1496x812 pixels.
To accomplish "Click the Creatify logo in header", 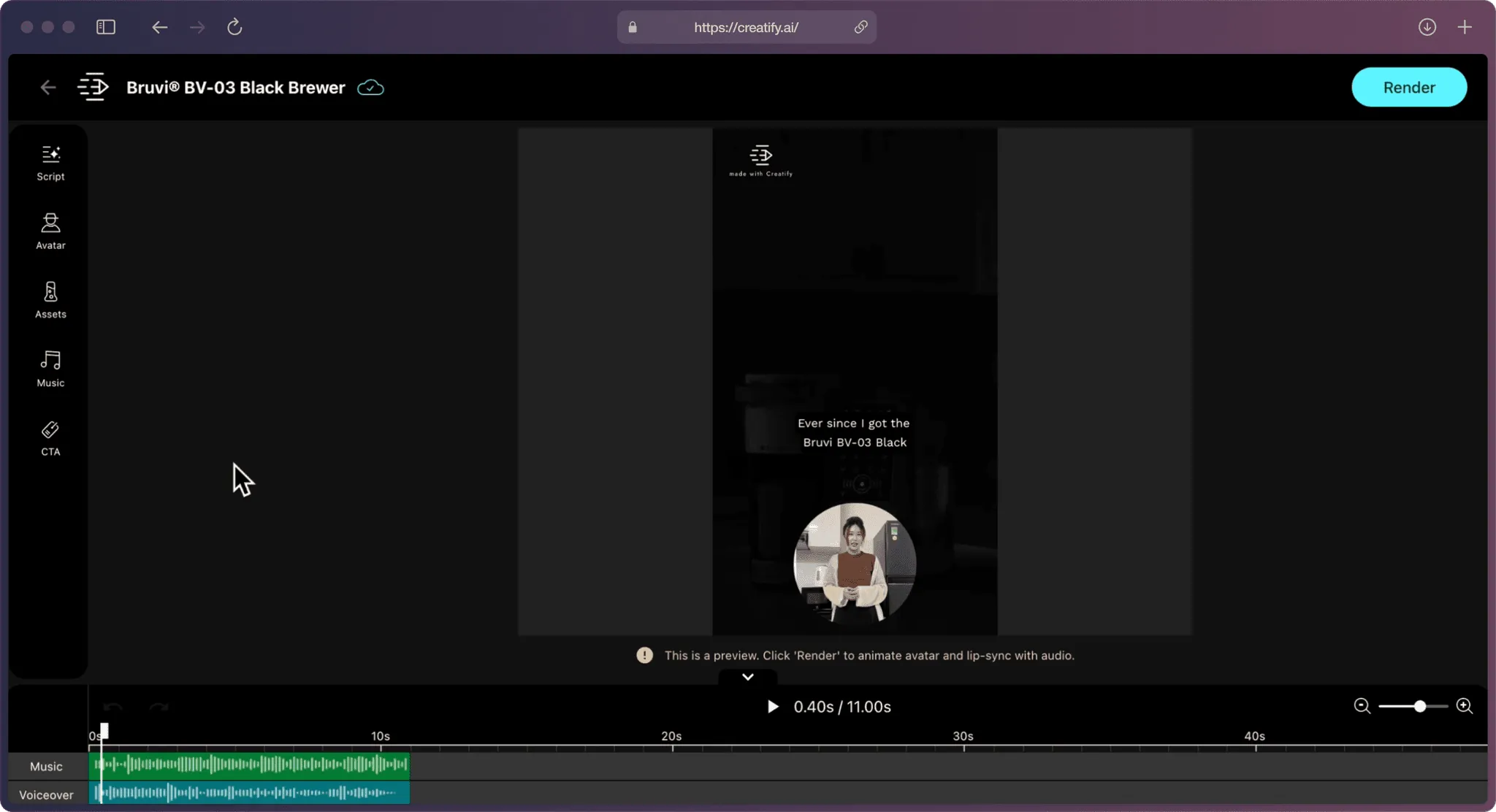I will coord(93,87).
